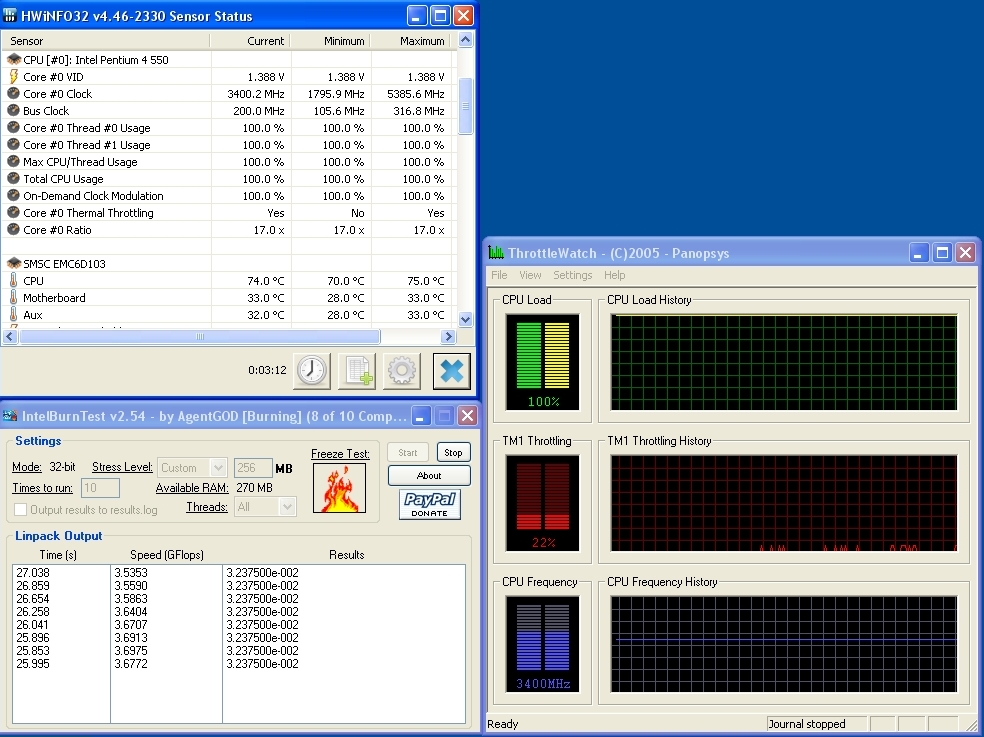Open ThrottleWatch Settings menu
This screenshot has height=737, width=984.
pos(572,275)
